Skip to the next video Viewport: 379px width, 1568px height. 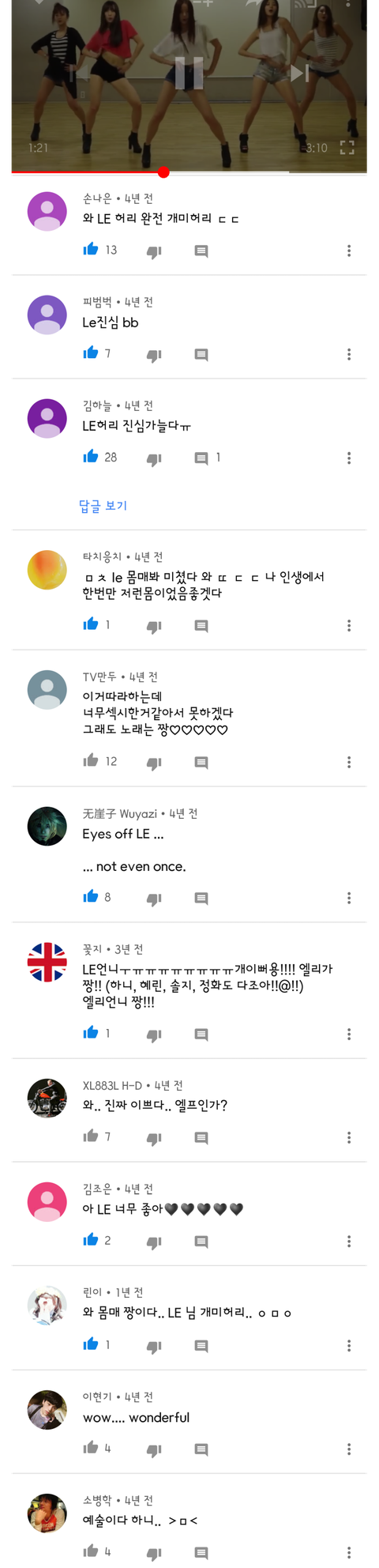[x=299, y=73]
